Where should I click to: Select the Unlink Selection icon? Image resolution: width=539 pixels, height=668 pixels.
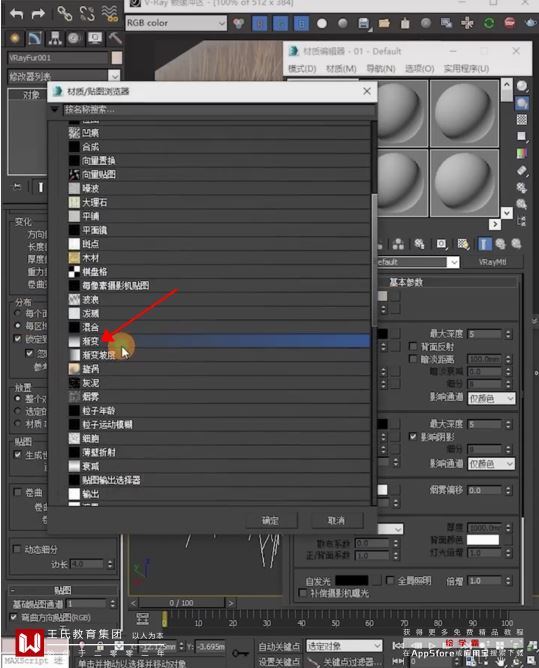point(87,14)
